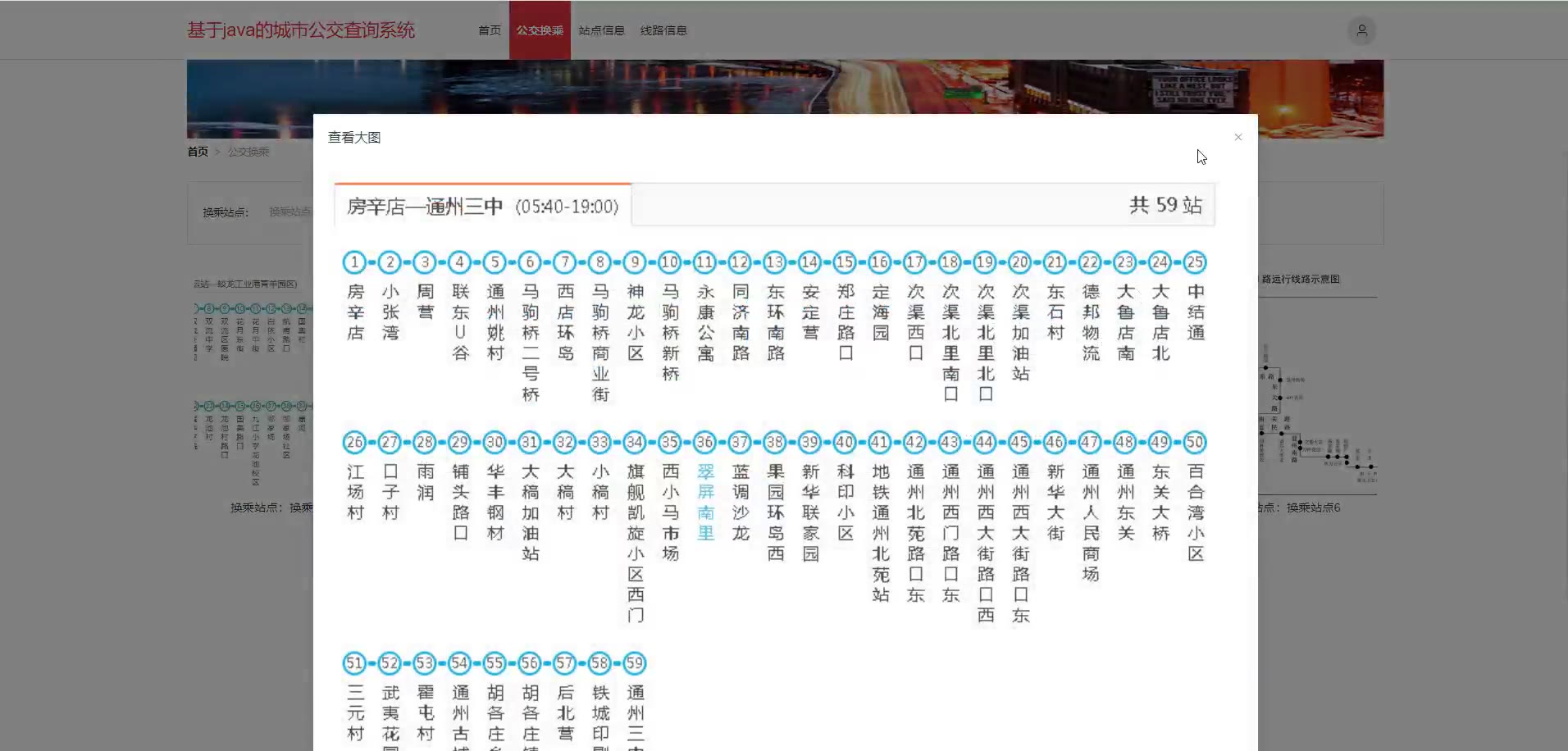Image resolution: width=1568 pixels, height=751 pixels.
Task: Go to 首页 in the navigation bar
Action: tap(490, 30)
